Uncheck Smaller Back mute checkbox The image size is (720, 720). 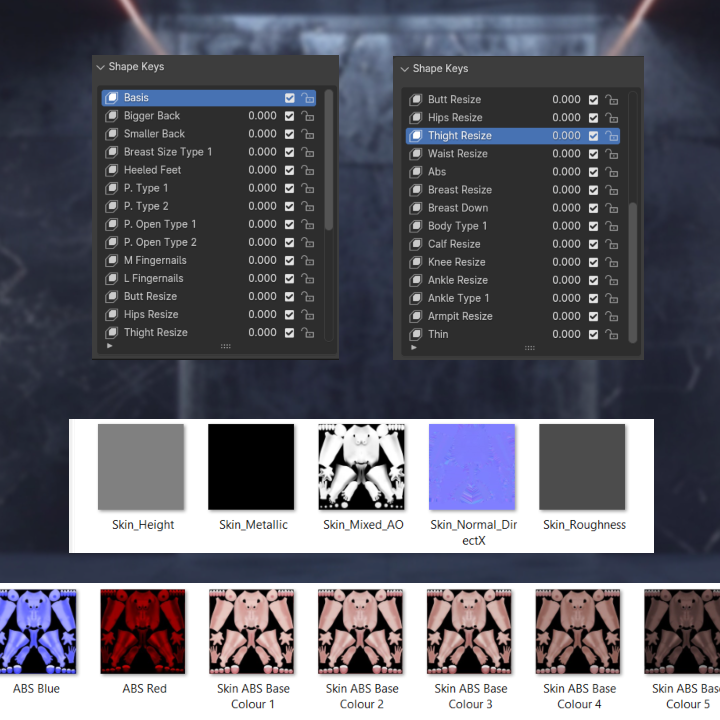tap(289, 134)
